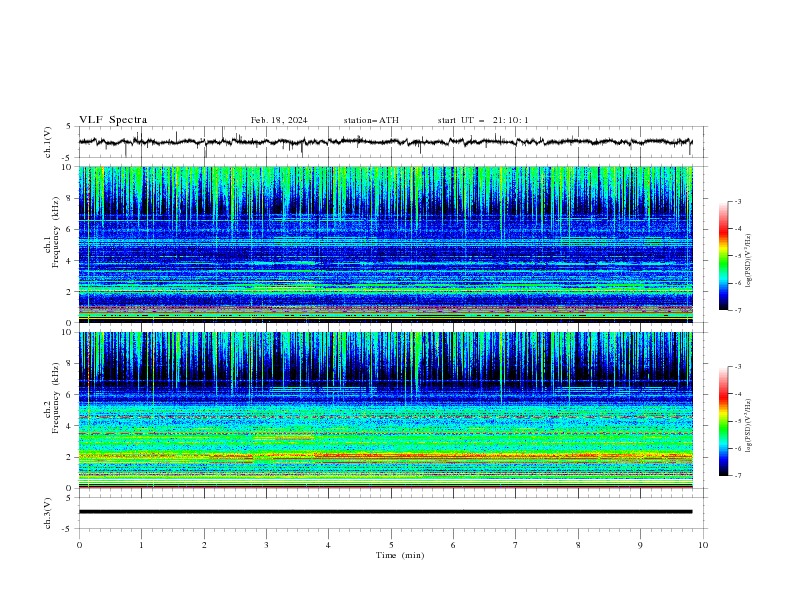Screen dimensions: 792x612
Task: Click inside the ch.1 spectrogram panel
Action: 386,244
